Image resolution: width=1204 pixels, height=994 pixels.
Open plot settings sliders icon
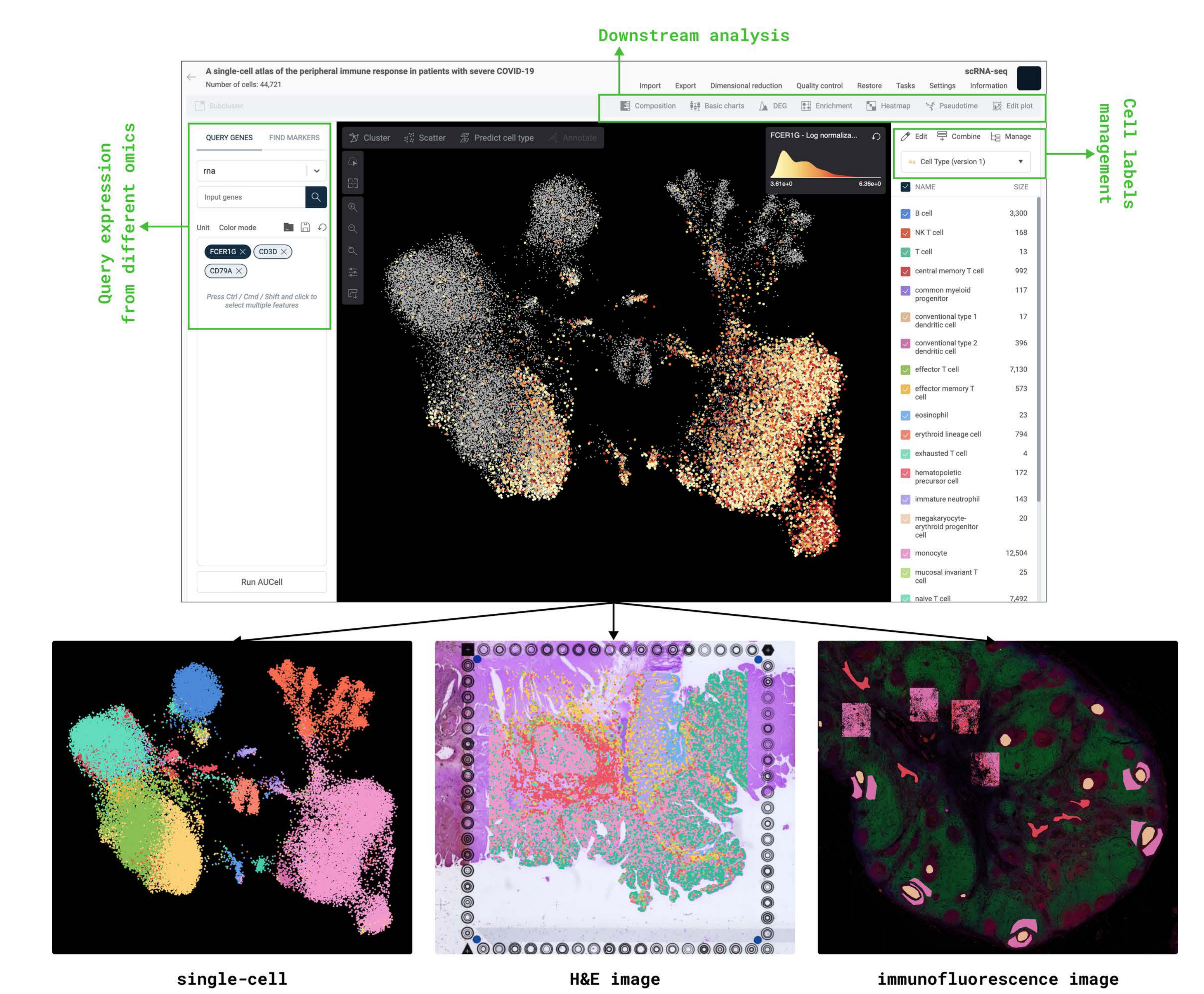tap(352, 272)
